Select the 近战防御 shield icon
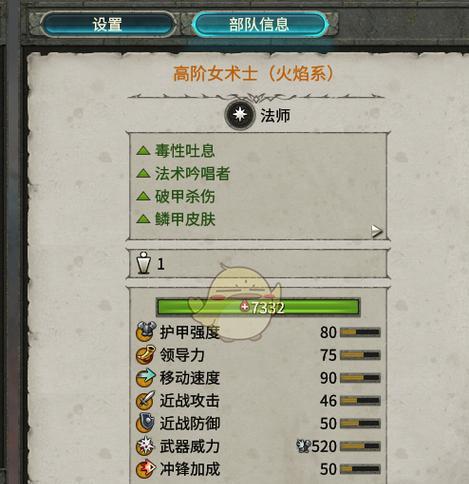 pyautogui.click(x=146, y=423)
